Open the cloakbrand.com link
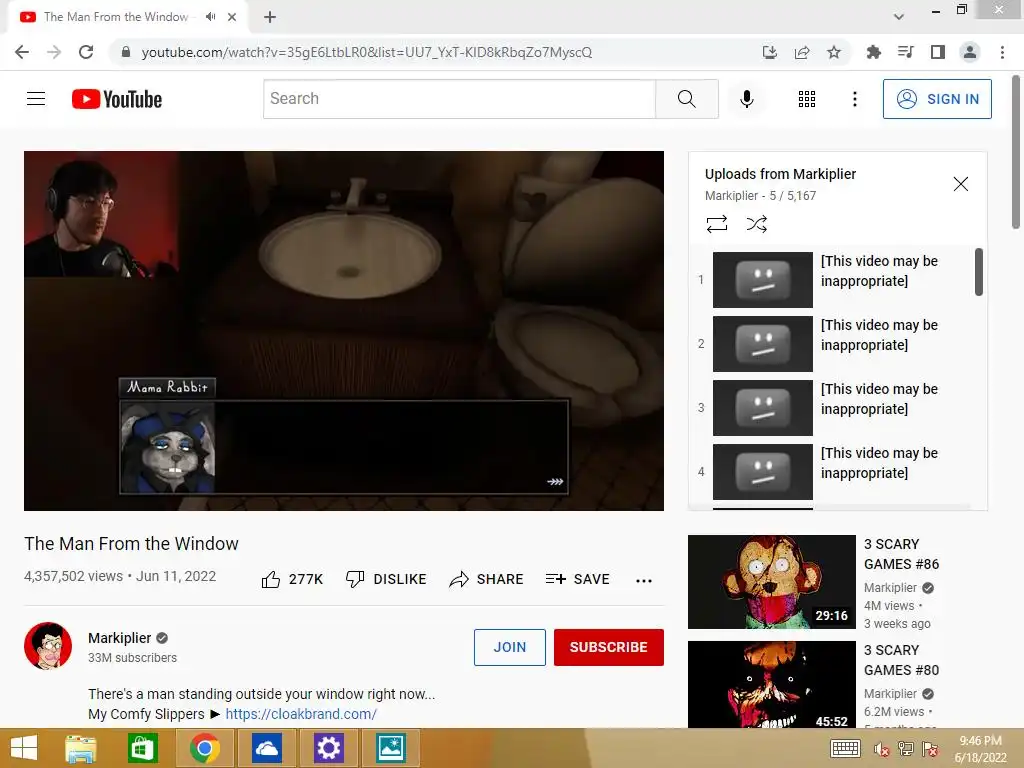 coord(301,714)
